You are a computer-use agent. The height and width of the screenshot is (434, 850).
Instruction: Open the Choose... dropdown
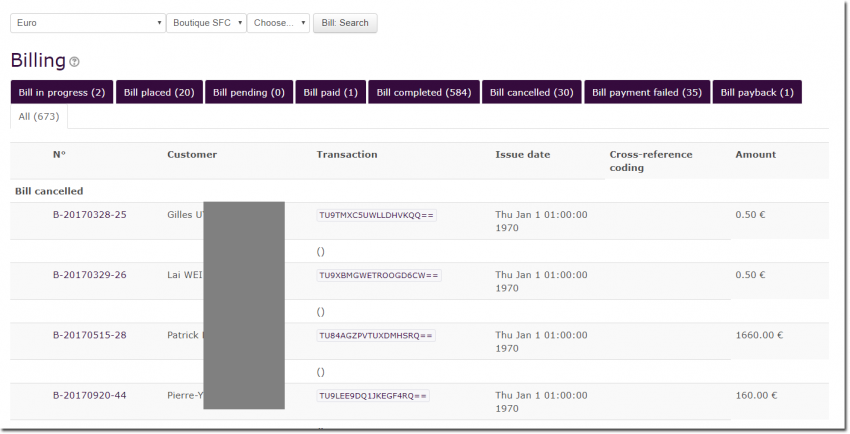[279, 23]
